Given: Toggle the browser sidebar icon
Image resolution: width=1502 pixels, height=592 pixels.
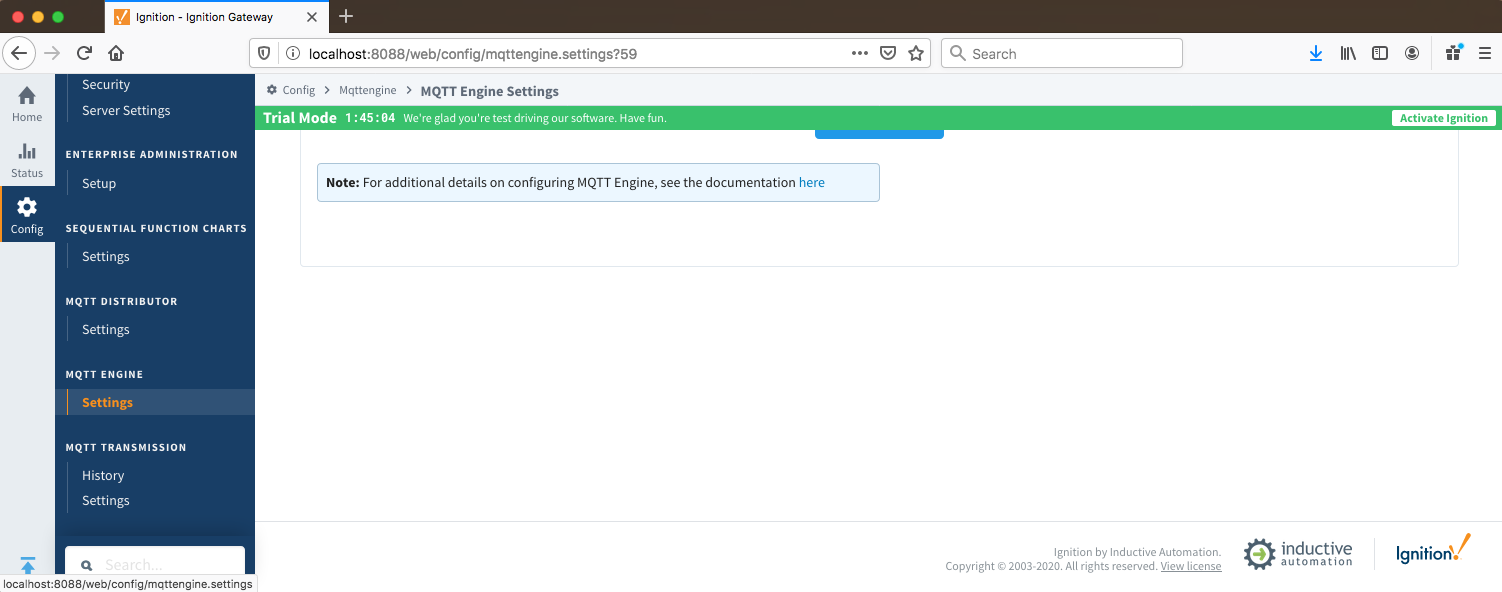Looking at the screenshot, I should coord(1380,53).
